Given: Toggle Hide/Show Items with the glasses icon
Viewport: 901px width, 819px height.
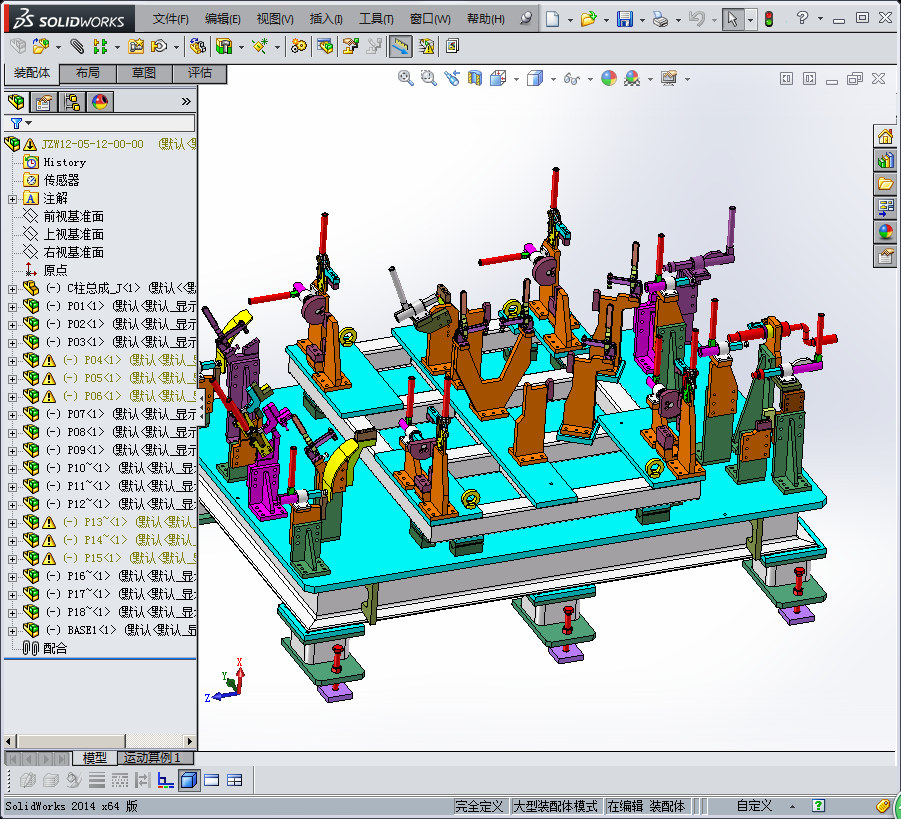Looking at the screenshot, I should click(572, 77).
